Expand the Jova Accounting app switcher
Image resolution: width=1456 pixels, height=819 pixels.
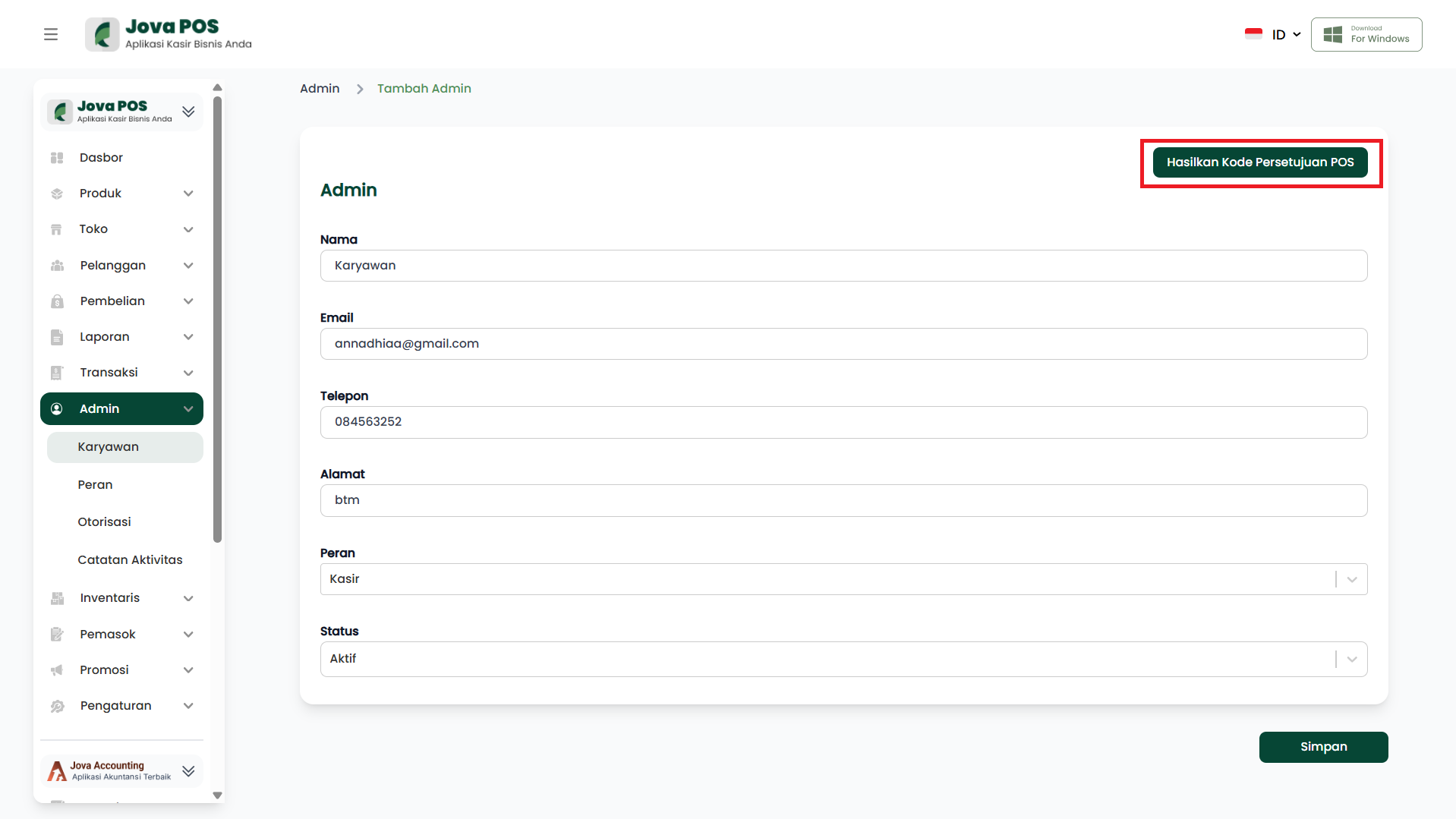pos(188,771)
